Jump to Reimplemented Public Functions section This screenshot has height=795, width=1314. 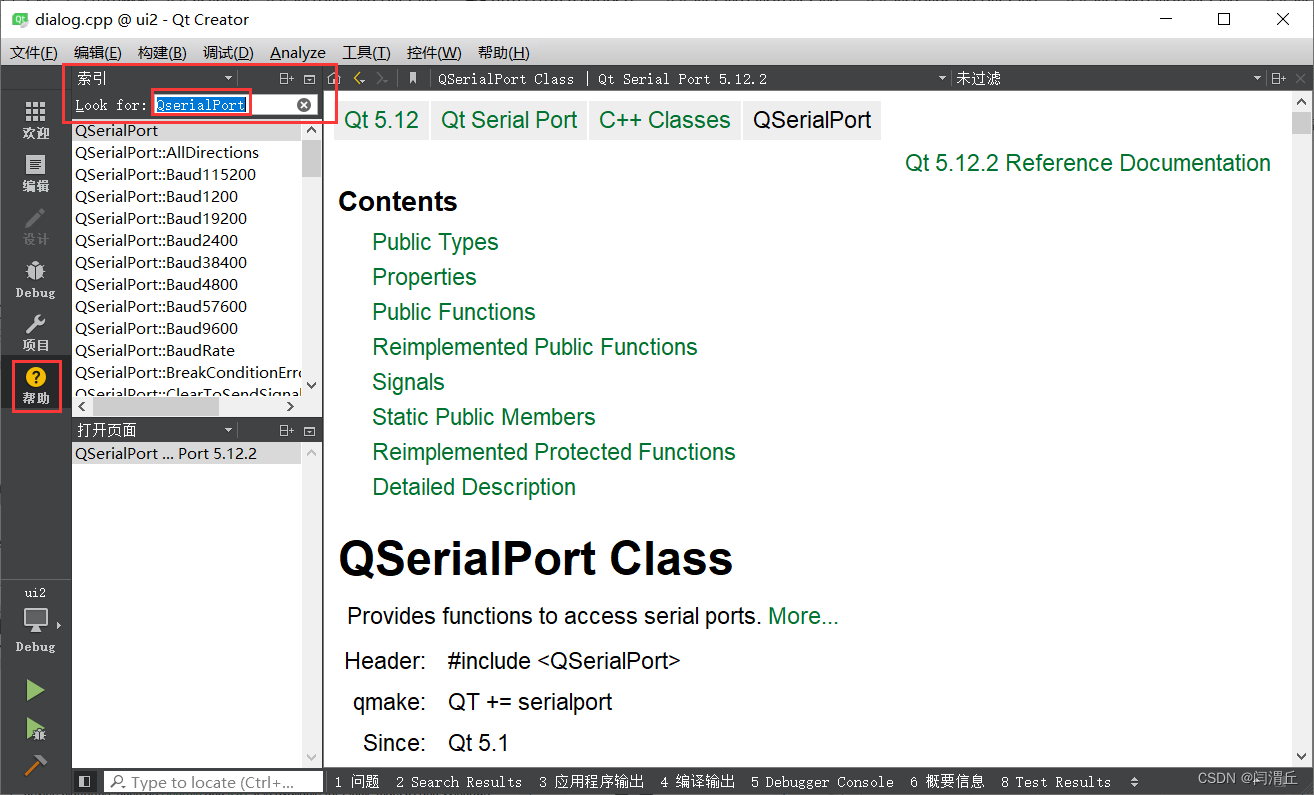535,347
